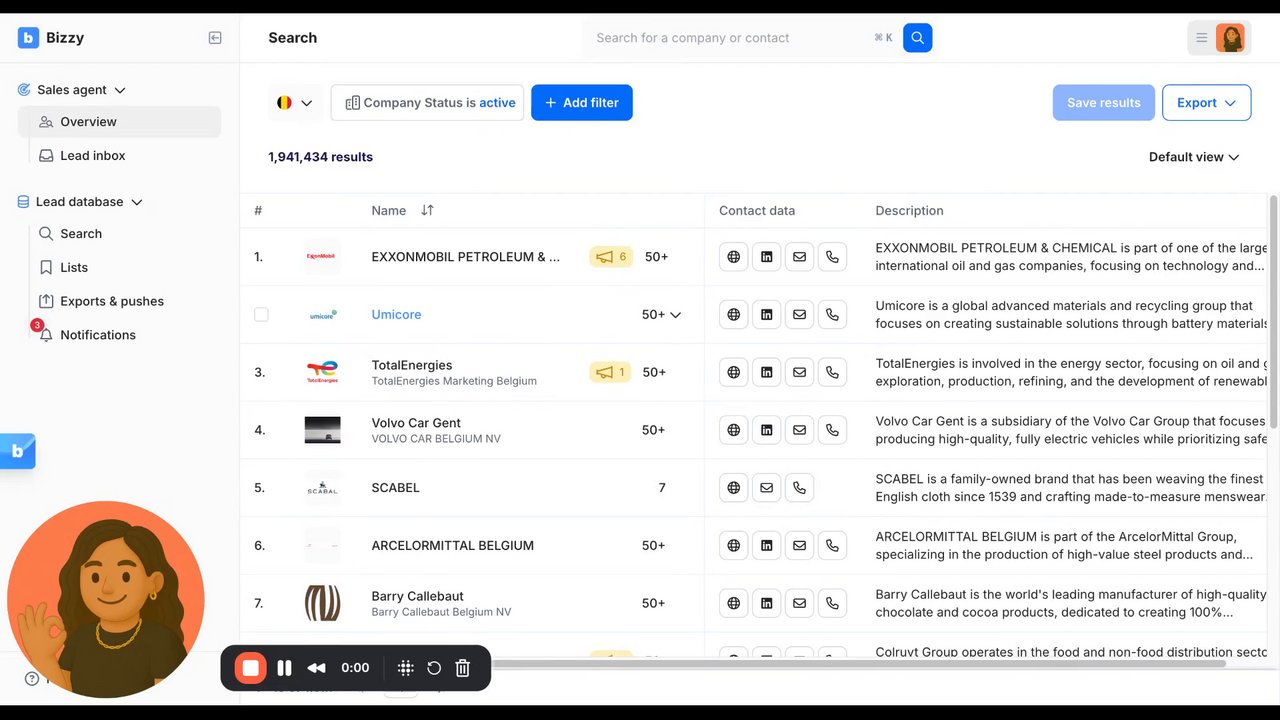Click the vertical table scrollbar
1280x720 pixels.
1274,311
